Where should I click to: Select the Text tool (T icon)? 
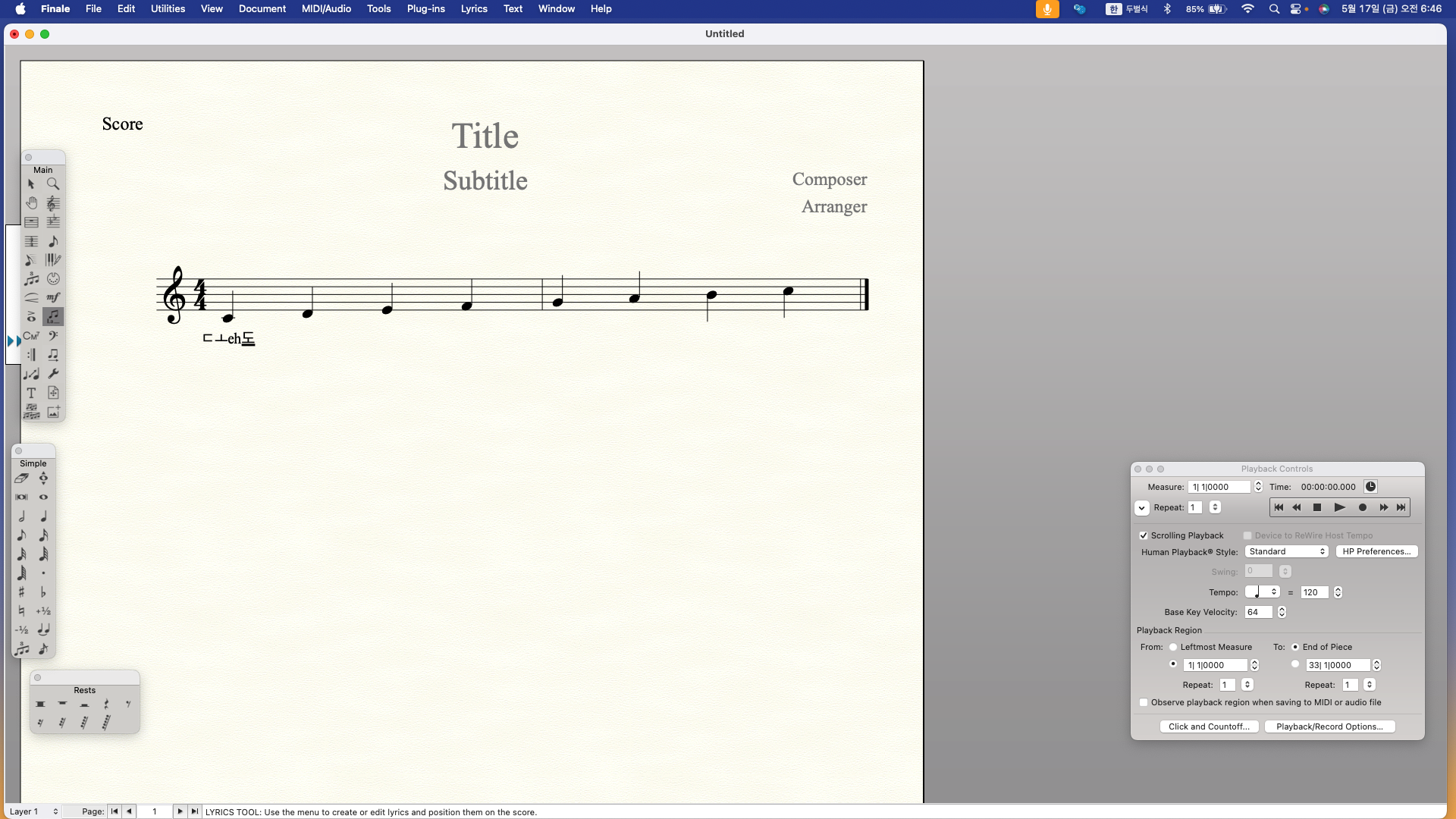pyautogui.click(x=31, y=393)
